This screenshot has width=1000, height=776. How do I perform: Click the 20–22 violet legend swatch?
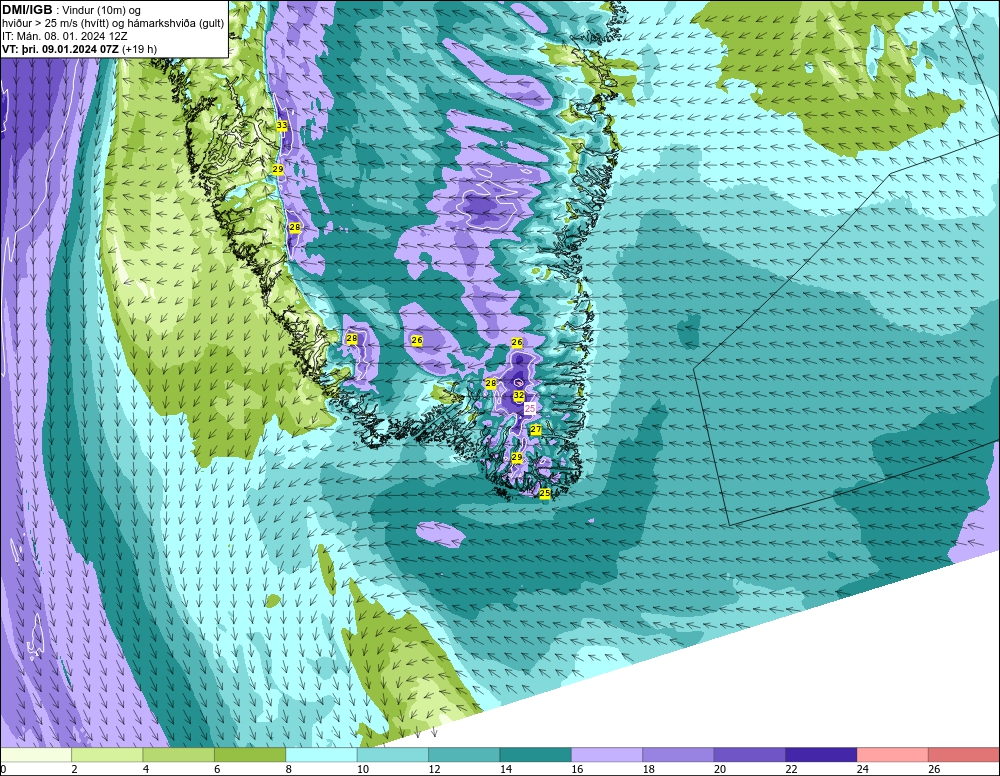tap(749, 755)
